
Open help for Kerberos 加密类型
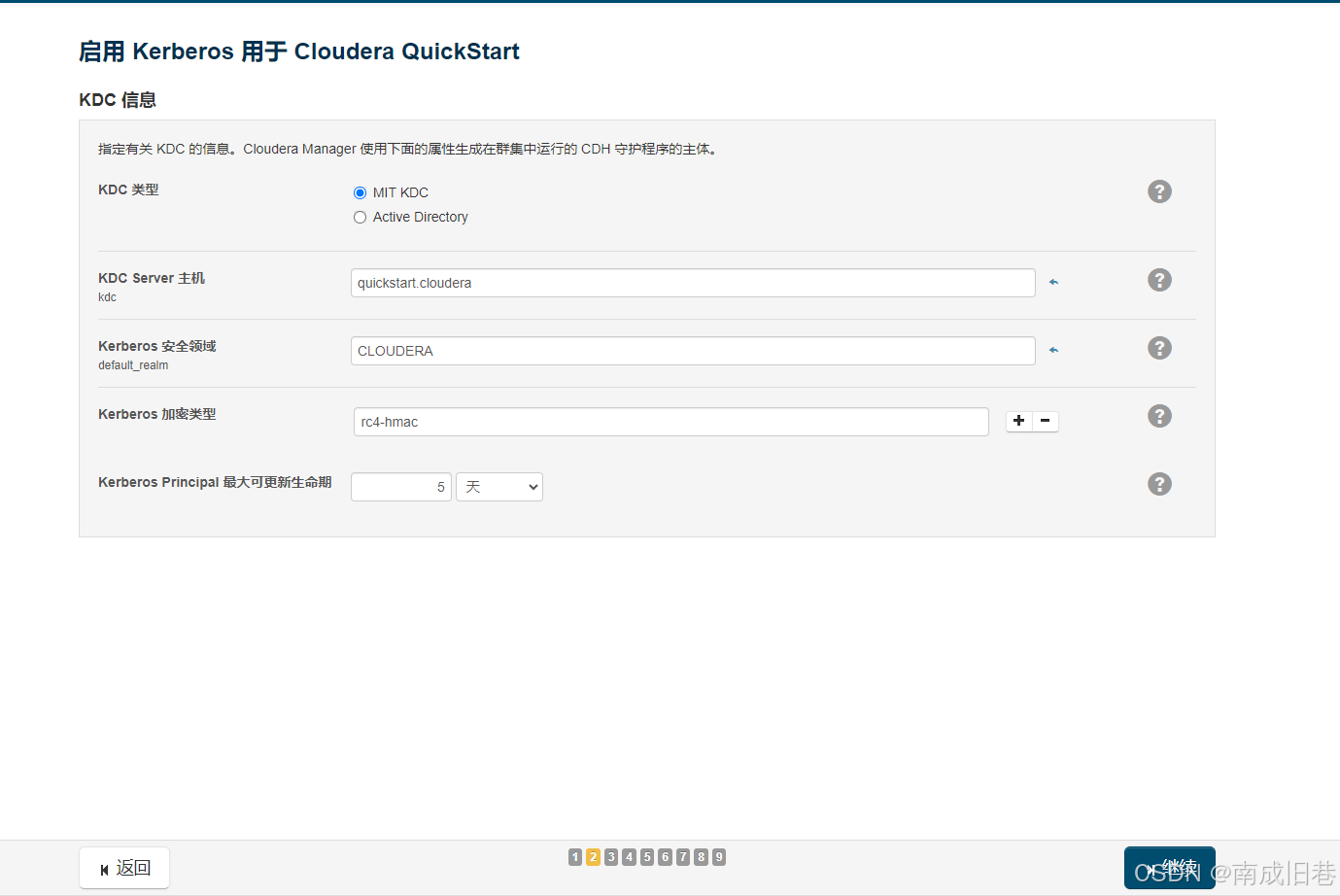[1159, 416]
